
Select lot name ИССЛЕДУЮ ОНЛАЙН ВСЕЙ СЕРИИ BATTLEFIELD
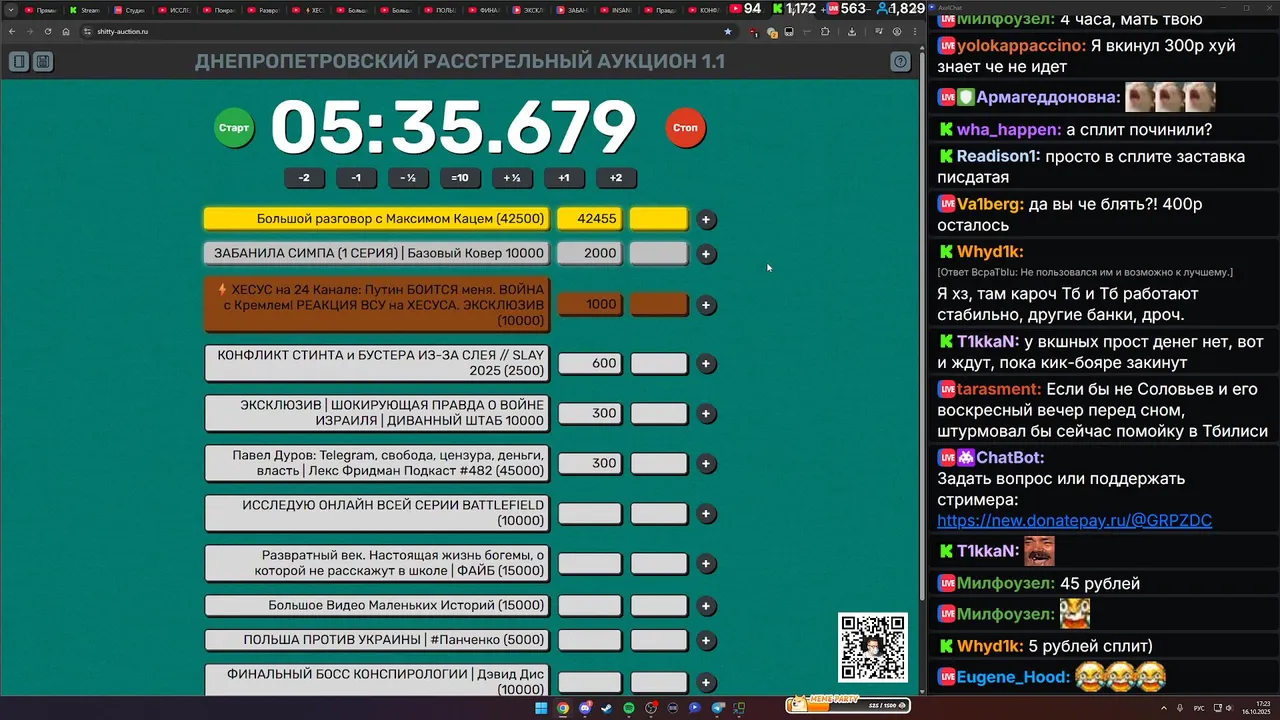point(377,513)
